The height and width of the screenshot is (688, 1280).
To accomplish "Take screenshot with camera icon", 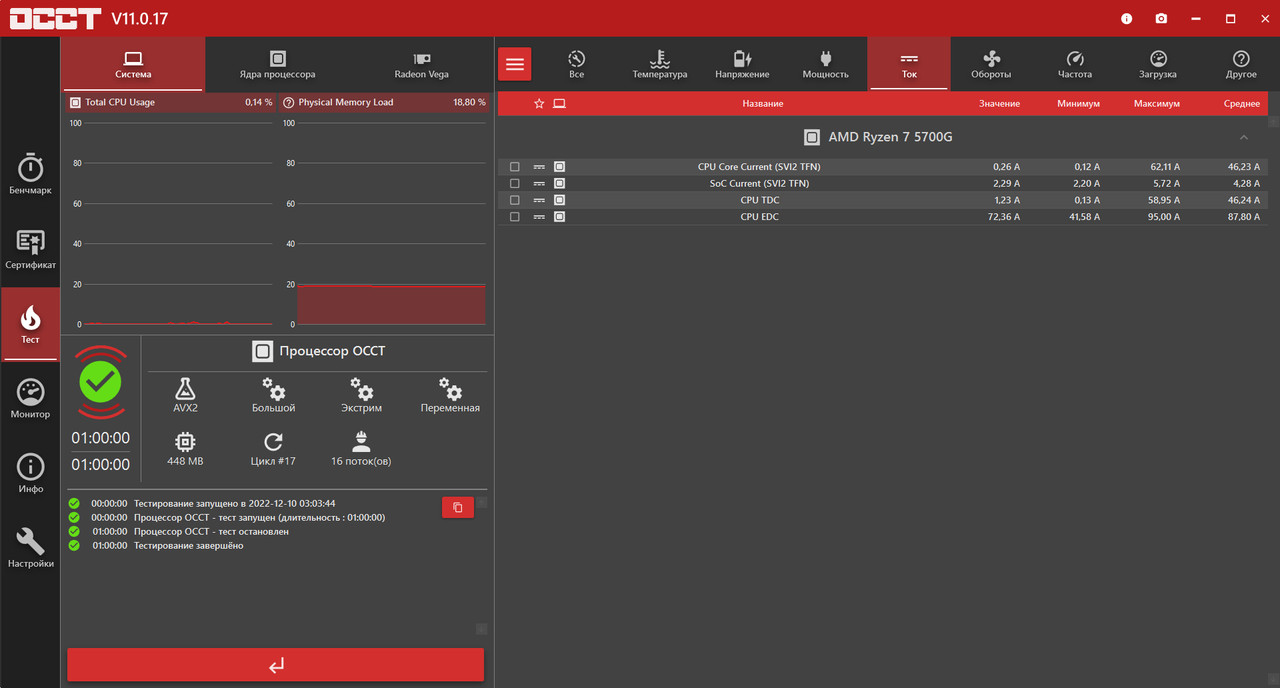I will (x=1161, y=18).
